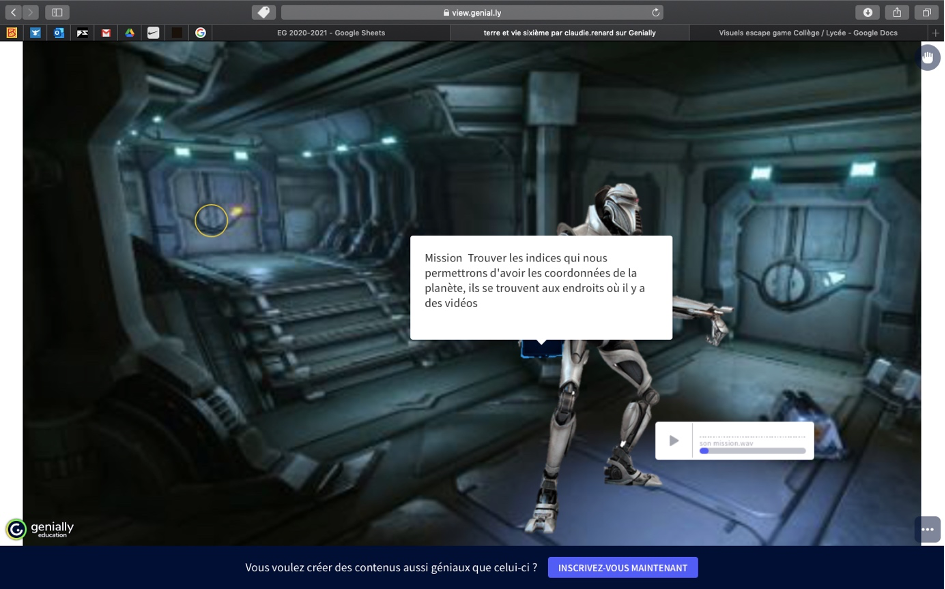Click the audio file name 'son mission.wav'
Screen dimensions: 945x589
726,443
